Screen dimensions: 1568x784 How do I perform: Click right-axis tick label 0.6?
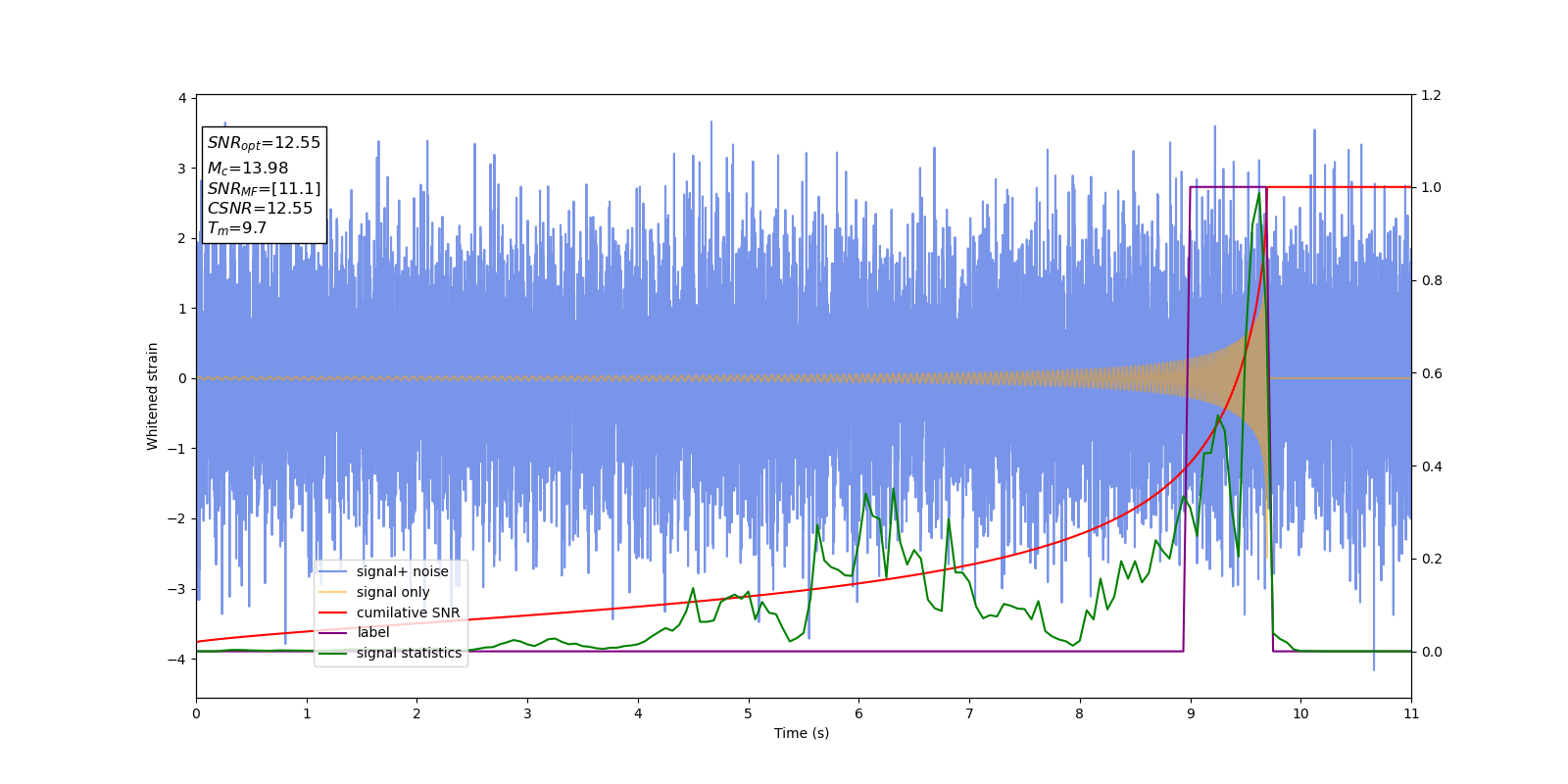coord(1432,373)
